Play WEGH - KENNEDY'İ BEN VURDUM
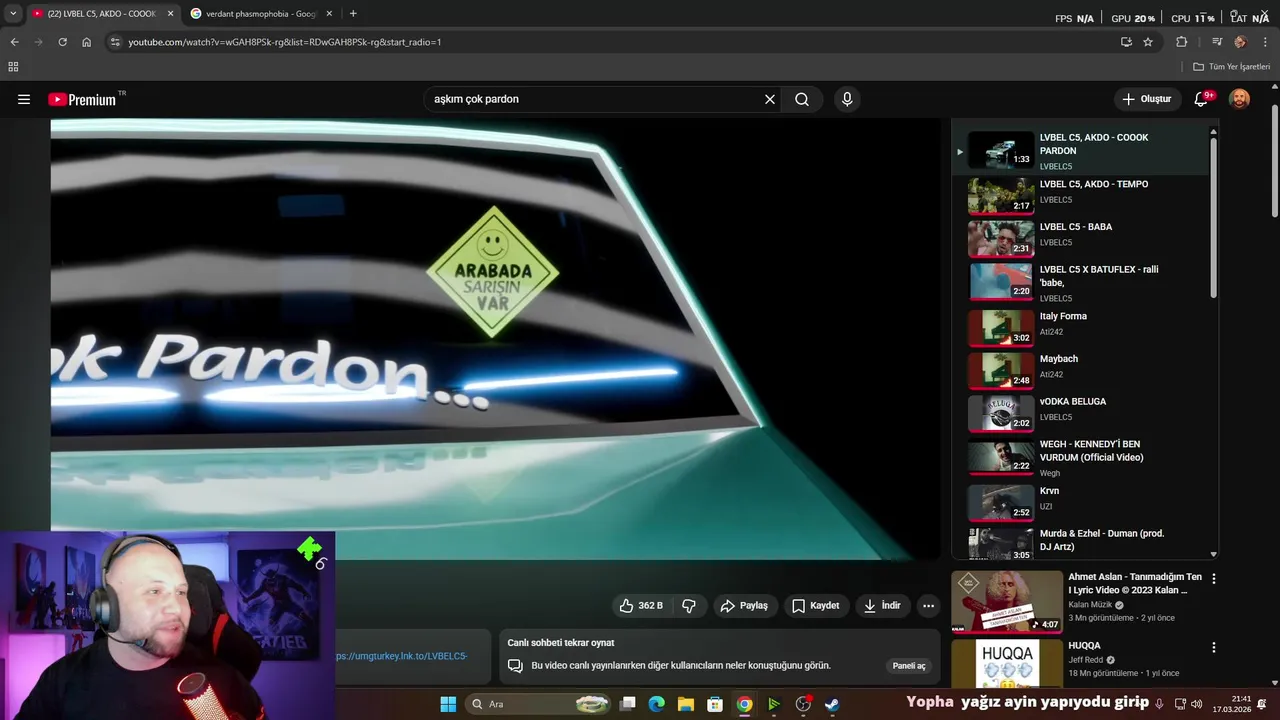The width and height of the screenshot is (1280, 720). (x=1081, y=457)
